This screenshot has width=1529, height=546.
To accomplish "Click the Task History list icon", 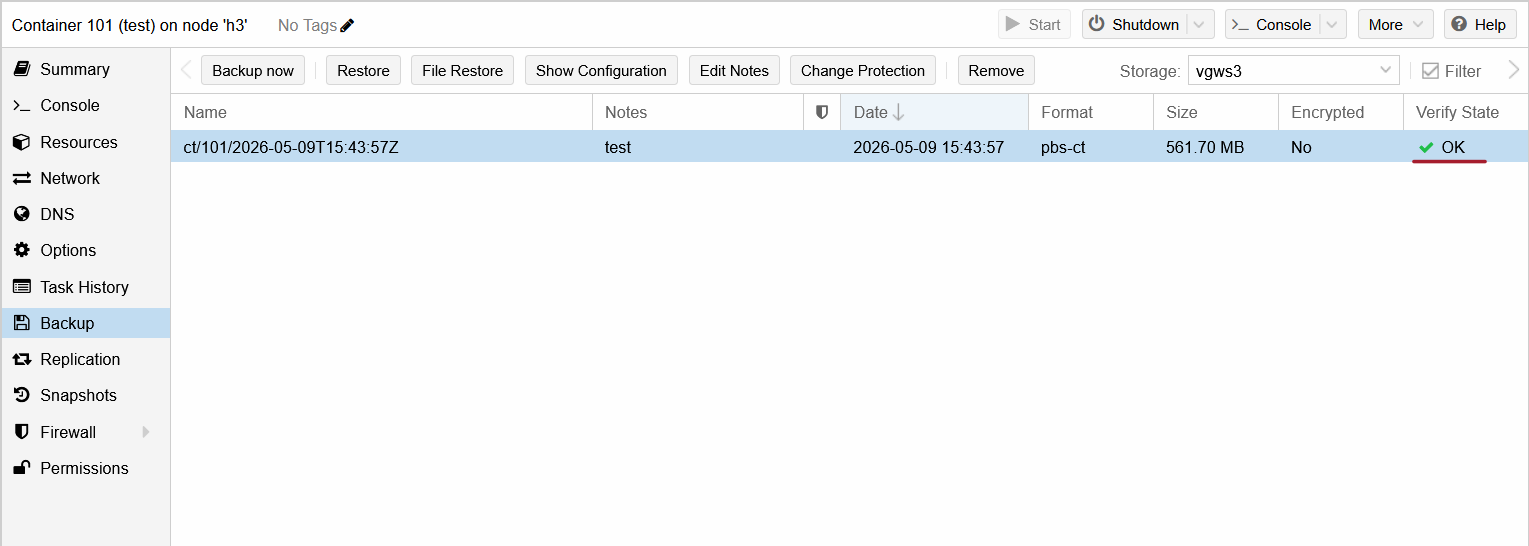I will (x=21, y=287).
